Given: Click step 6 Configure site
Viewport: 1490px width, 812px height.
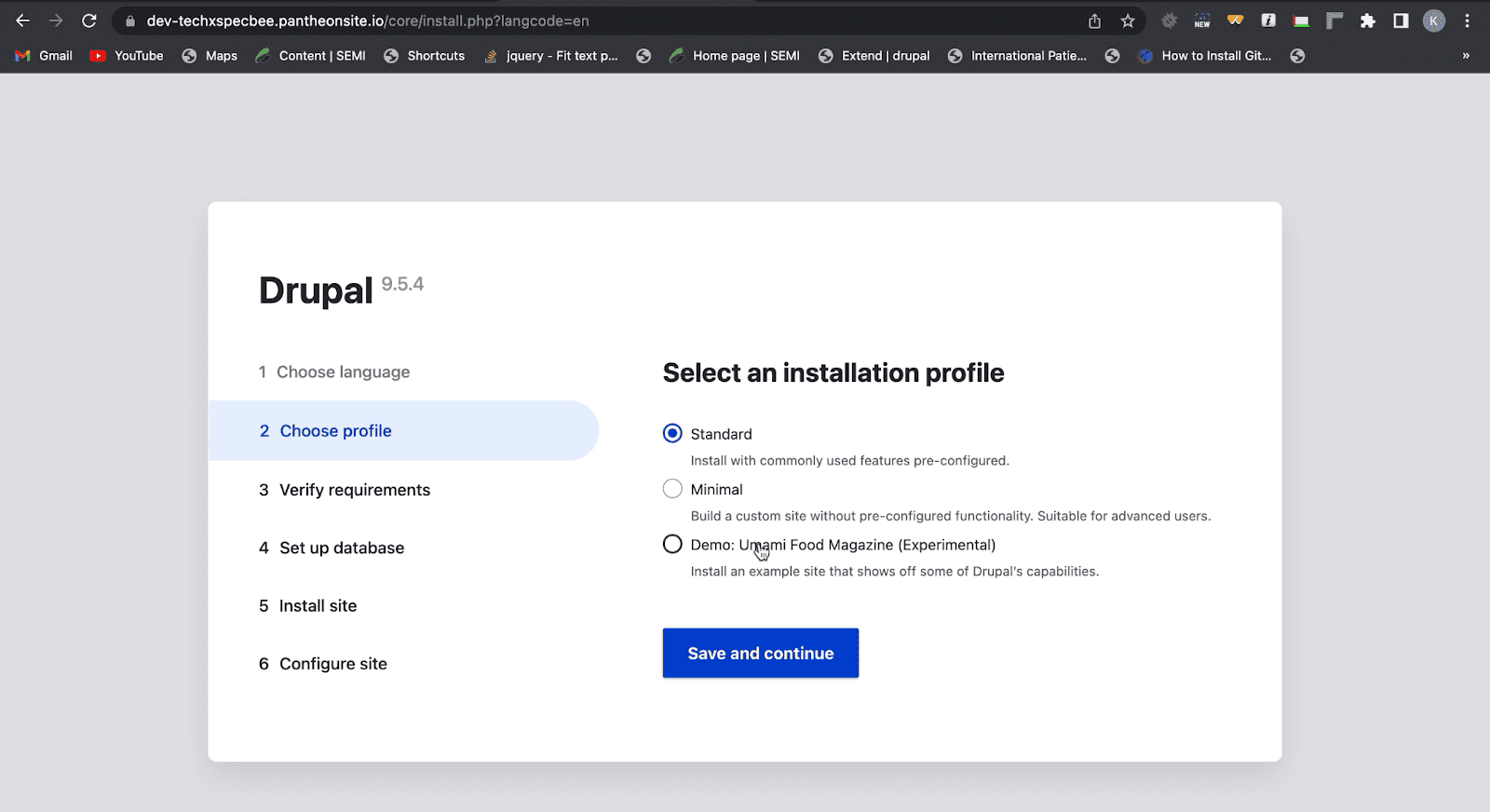Looking at the screenshot, I should (323, 663).
